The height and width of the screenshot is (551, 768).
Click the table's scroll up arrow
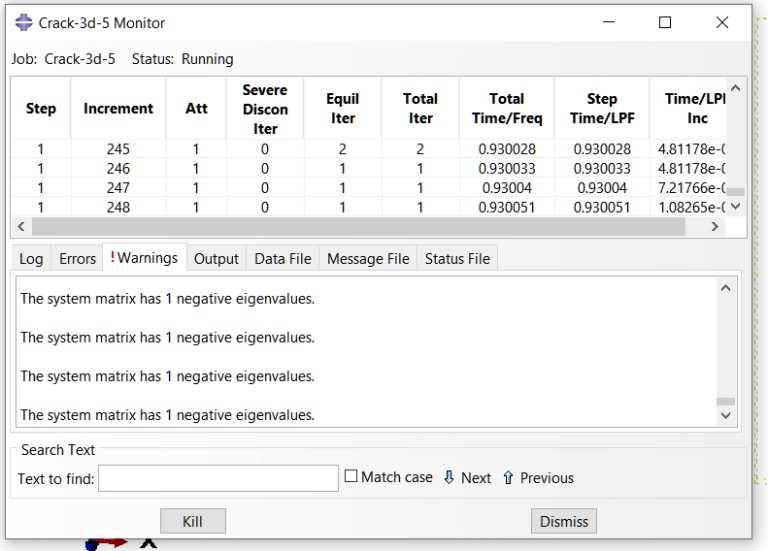[735, 89]
